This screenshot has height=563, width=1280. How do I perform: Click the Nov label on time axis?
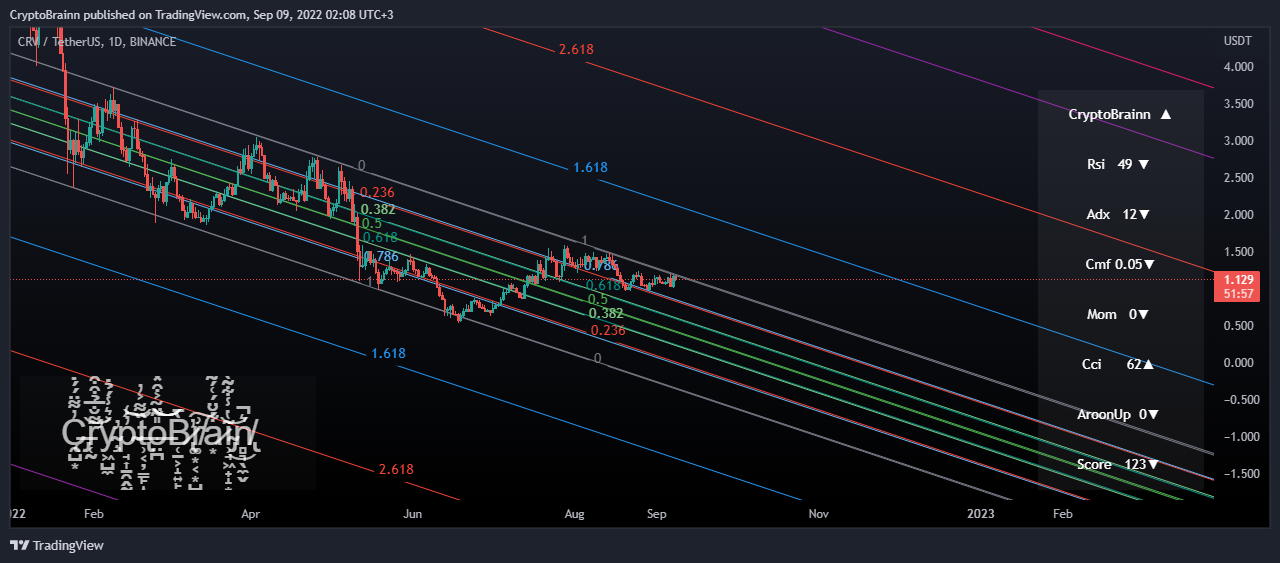tap(818, 513)
